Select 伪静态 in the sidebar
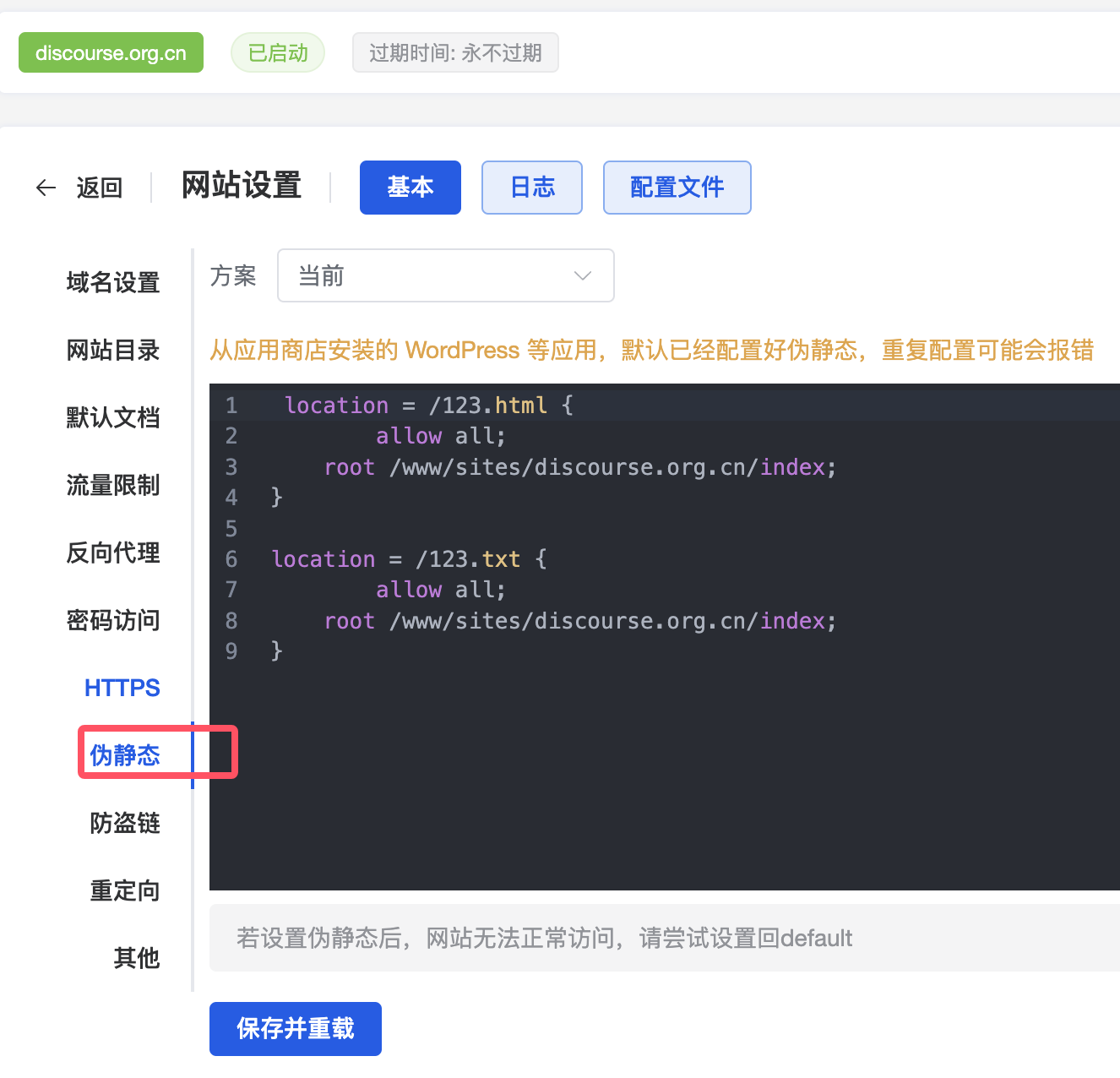This screenshot has width=1120, height=1078. (x=125, y=754)
